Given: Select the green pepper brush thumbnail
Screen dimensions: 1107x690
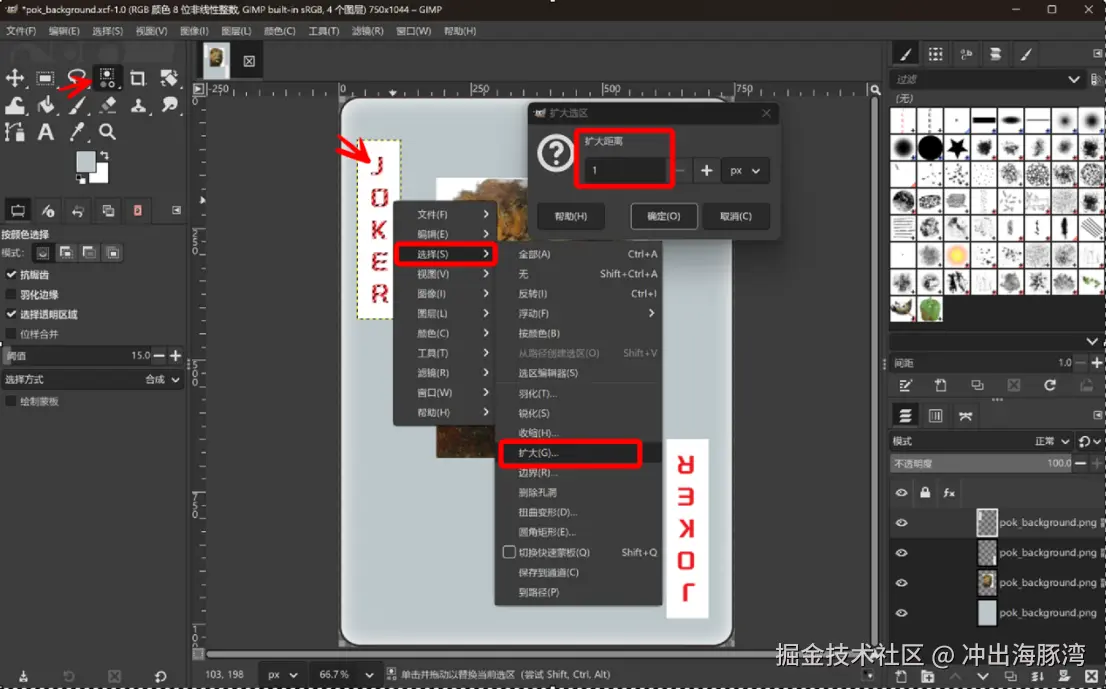Looking at the screenshot, I should 931,309.
